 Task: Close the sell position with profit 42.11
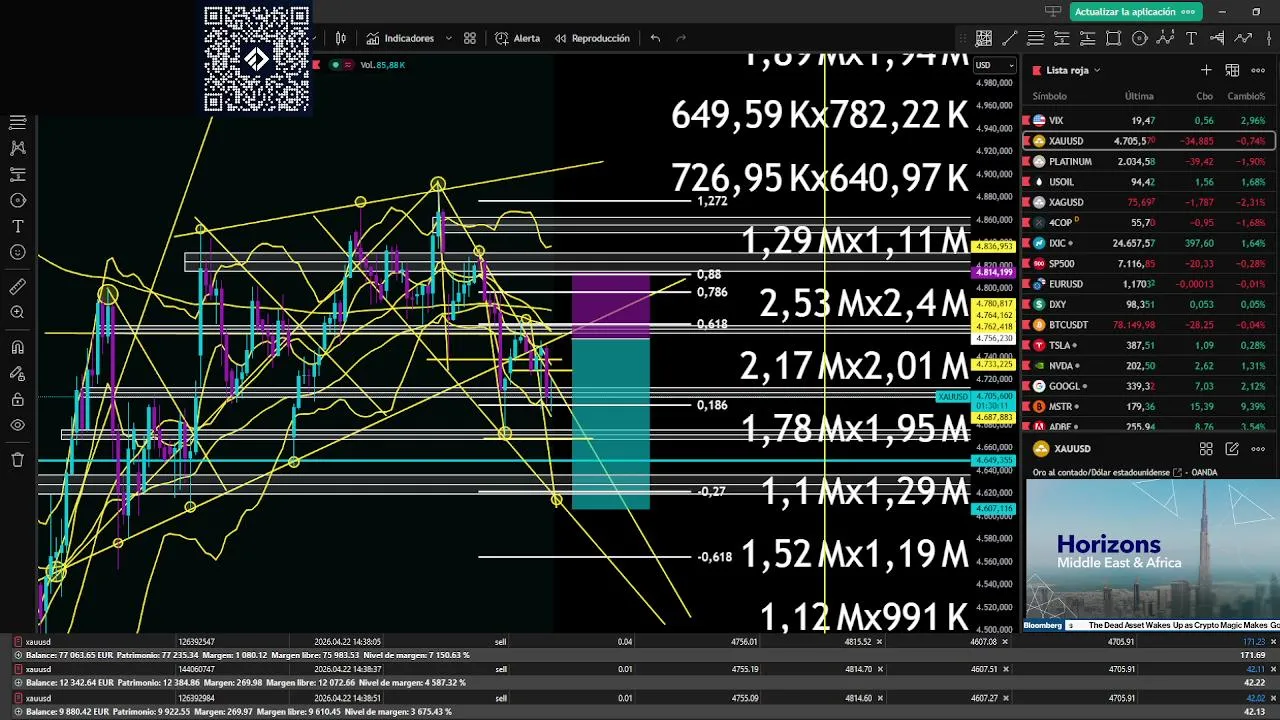(1271, 669)
